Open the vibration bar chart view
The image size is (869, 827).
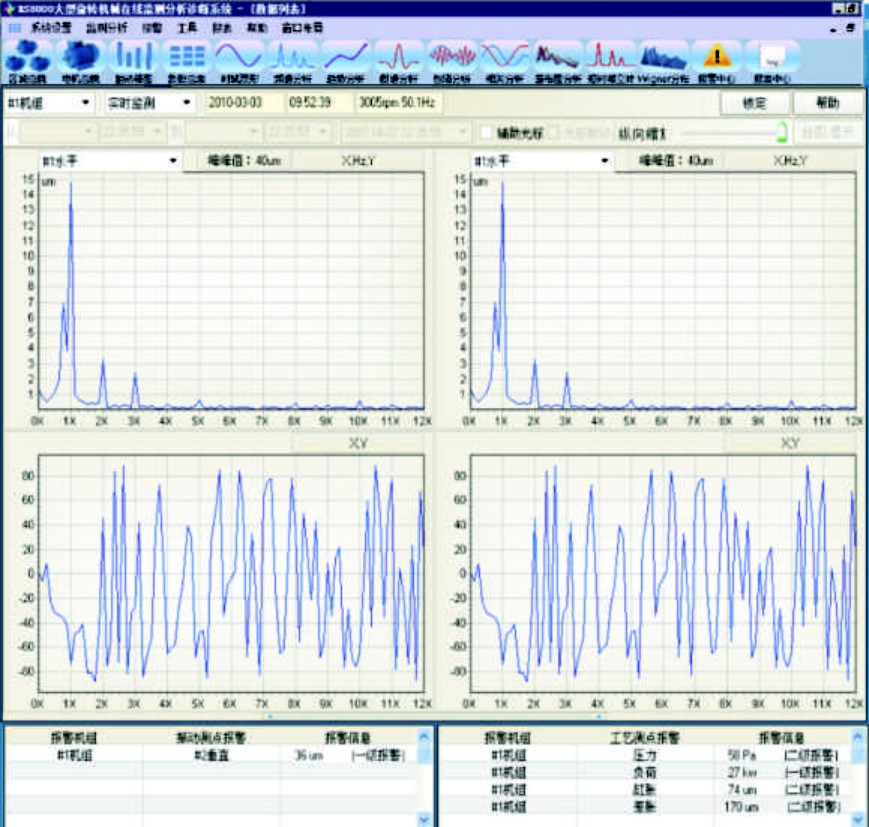[x=131, y=58]
